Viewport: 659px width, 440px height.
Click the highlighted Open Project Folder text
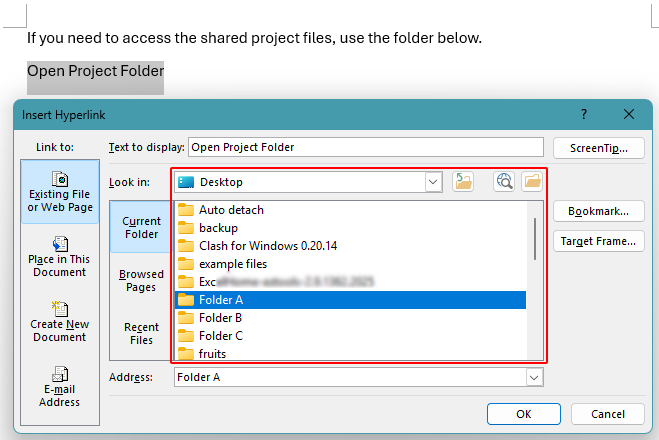coord(95,71)
